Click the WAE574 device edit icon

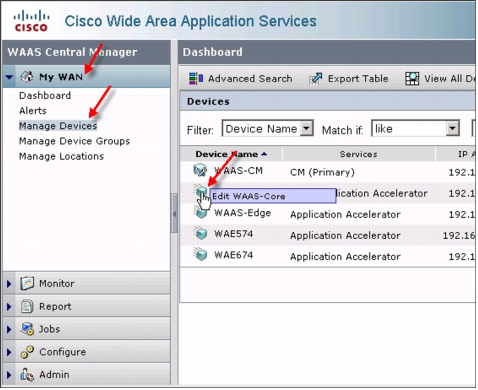201,233
